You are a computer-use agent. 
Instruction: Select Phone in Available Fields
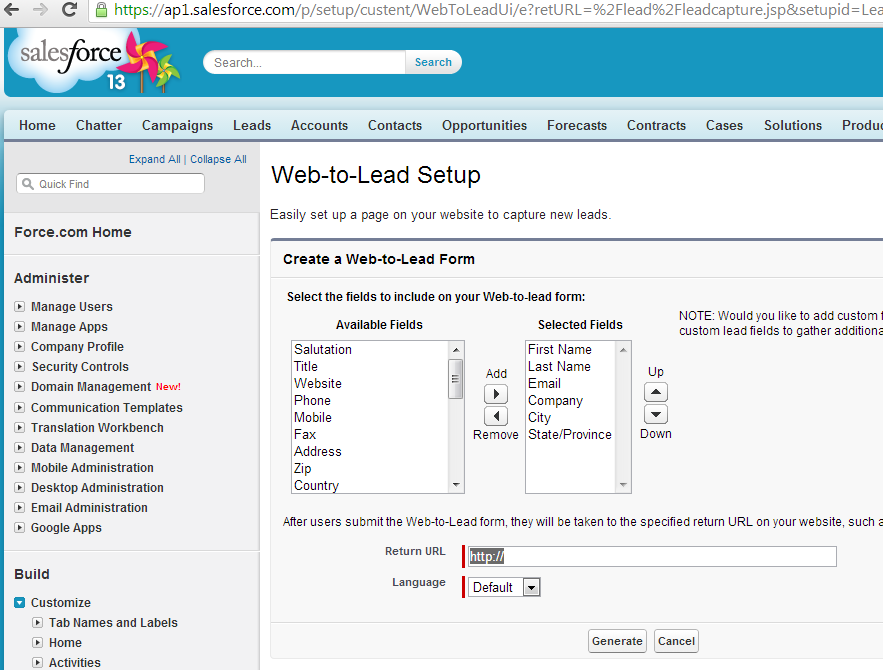click(312, 400)
